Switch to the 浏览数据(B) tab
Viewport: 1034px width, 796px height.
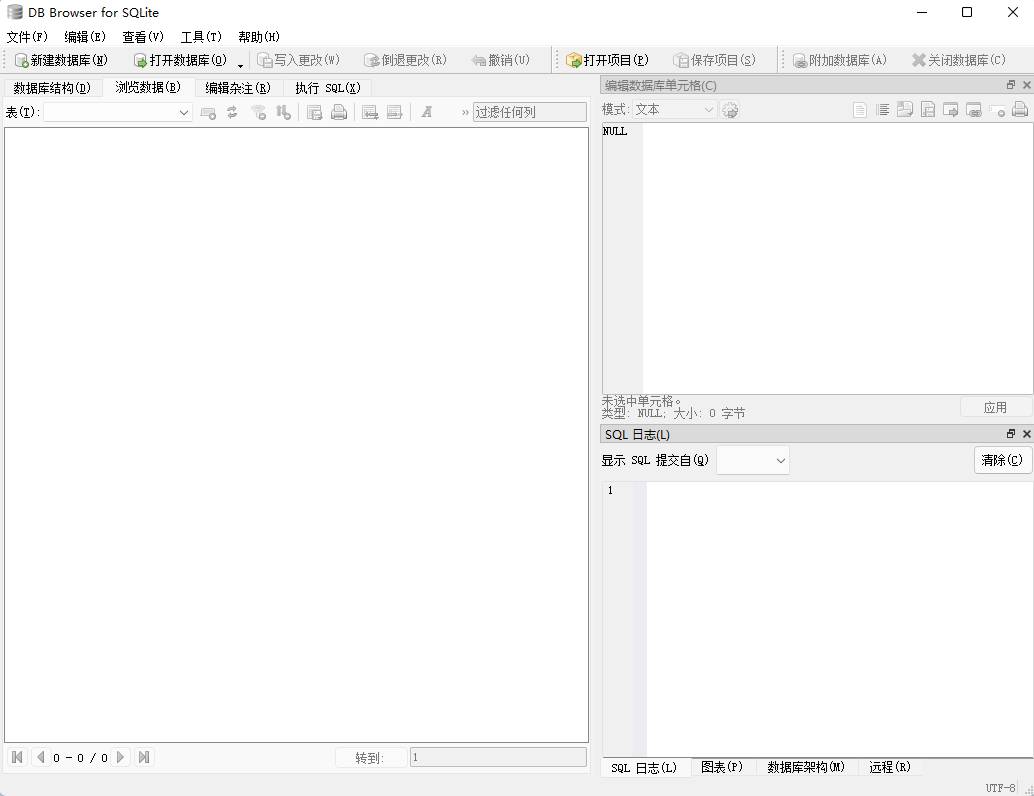[148, 87]
